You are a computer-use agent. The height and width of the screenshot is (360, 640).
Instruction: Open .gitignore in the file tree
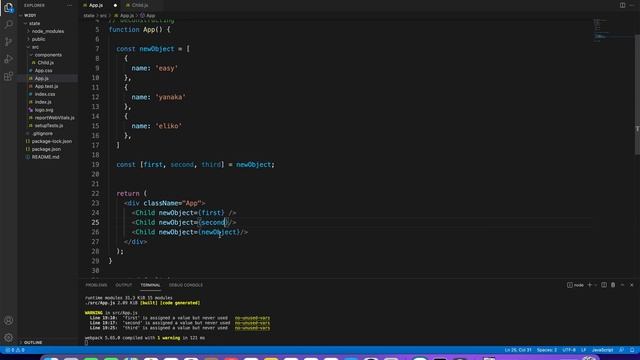pyautogui.click(x=42, y=134)
